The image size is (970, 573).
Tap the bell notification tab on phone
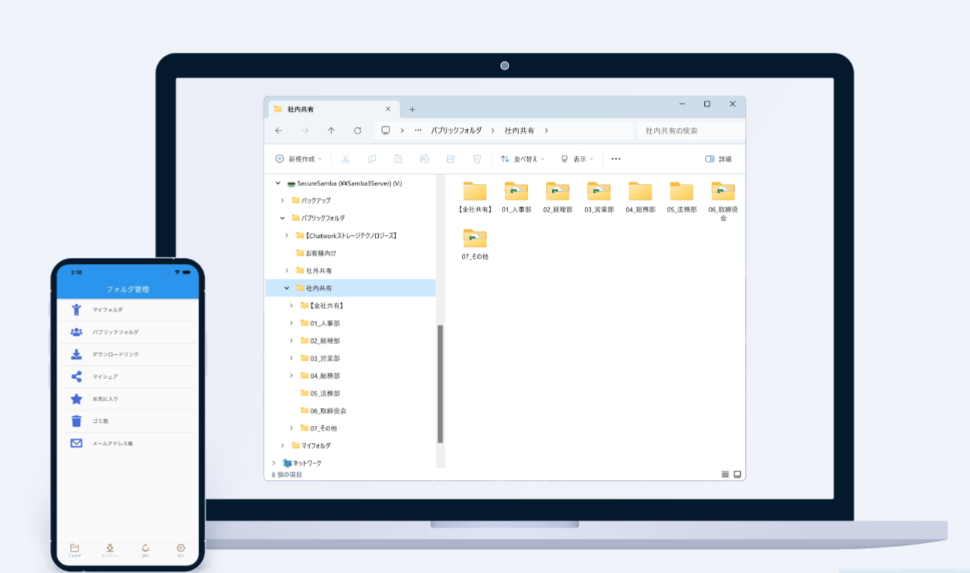145,548
